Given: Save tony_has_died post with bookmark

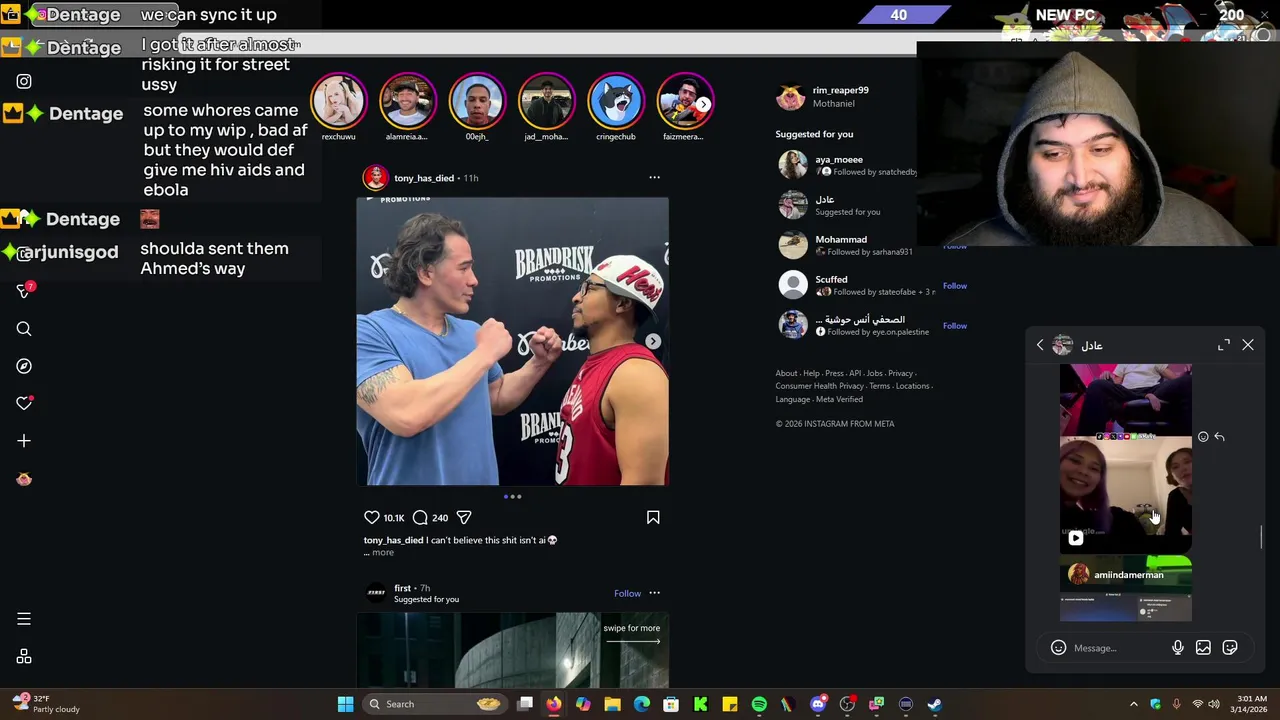Looking at the screenshot, I should pos(653,517).
